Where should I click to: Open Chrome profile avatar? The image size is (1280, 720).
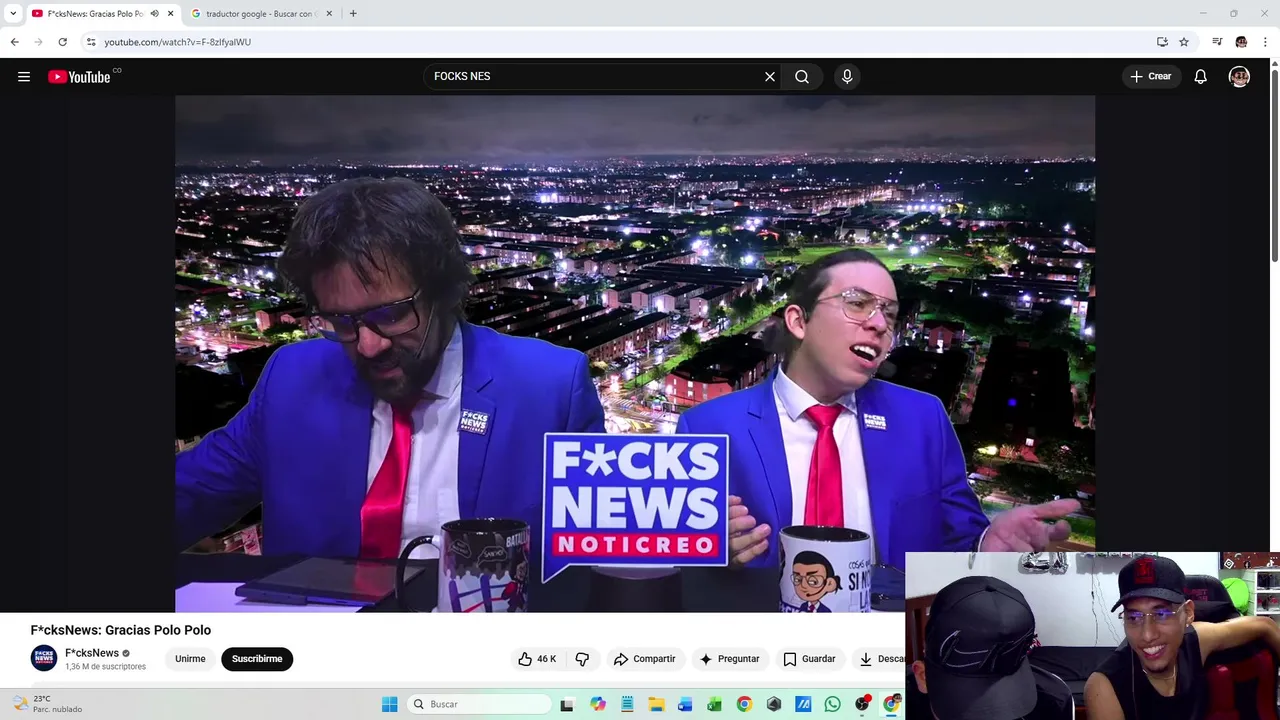(1241, 42)
